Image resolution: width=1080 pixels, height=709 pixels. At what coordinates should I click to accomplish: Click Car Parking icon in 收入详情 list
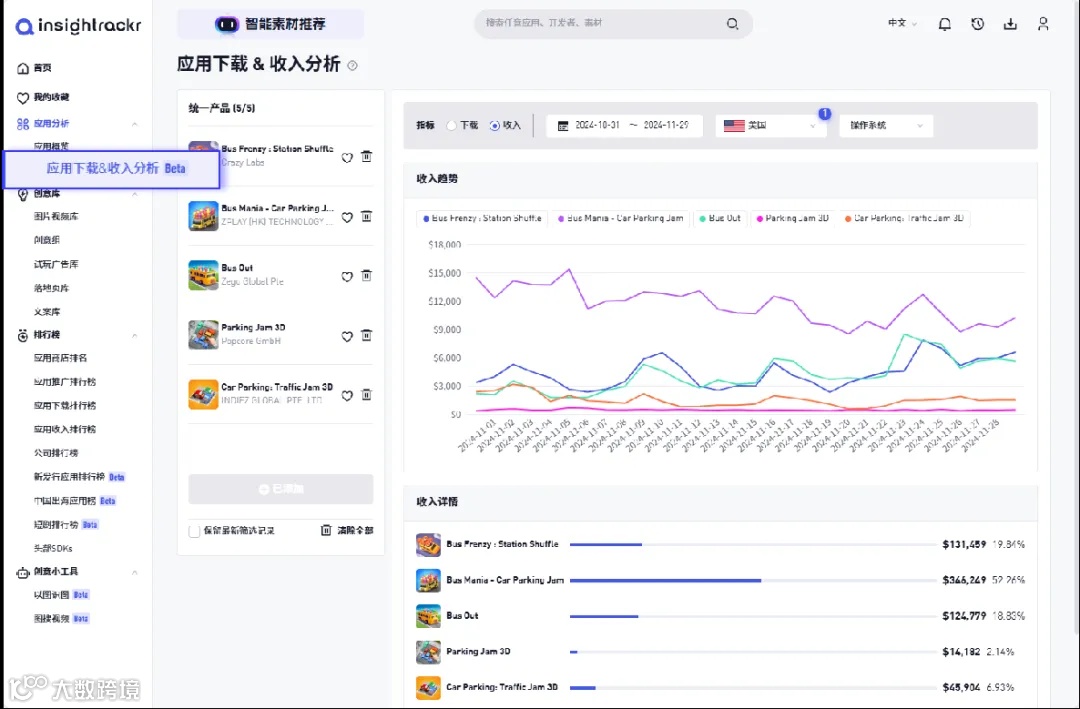(428, 688)
